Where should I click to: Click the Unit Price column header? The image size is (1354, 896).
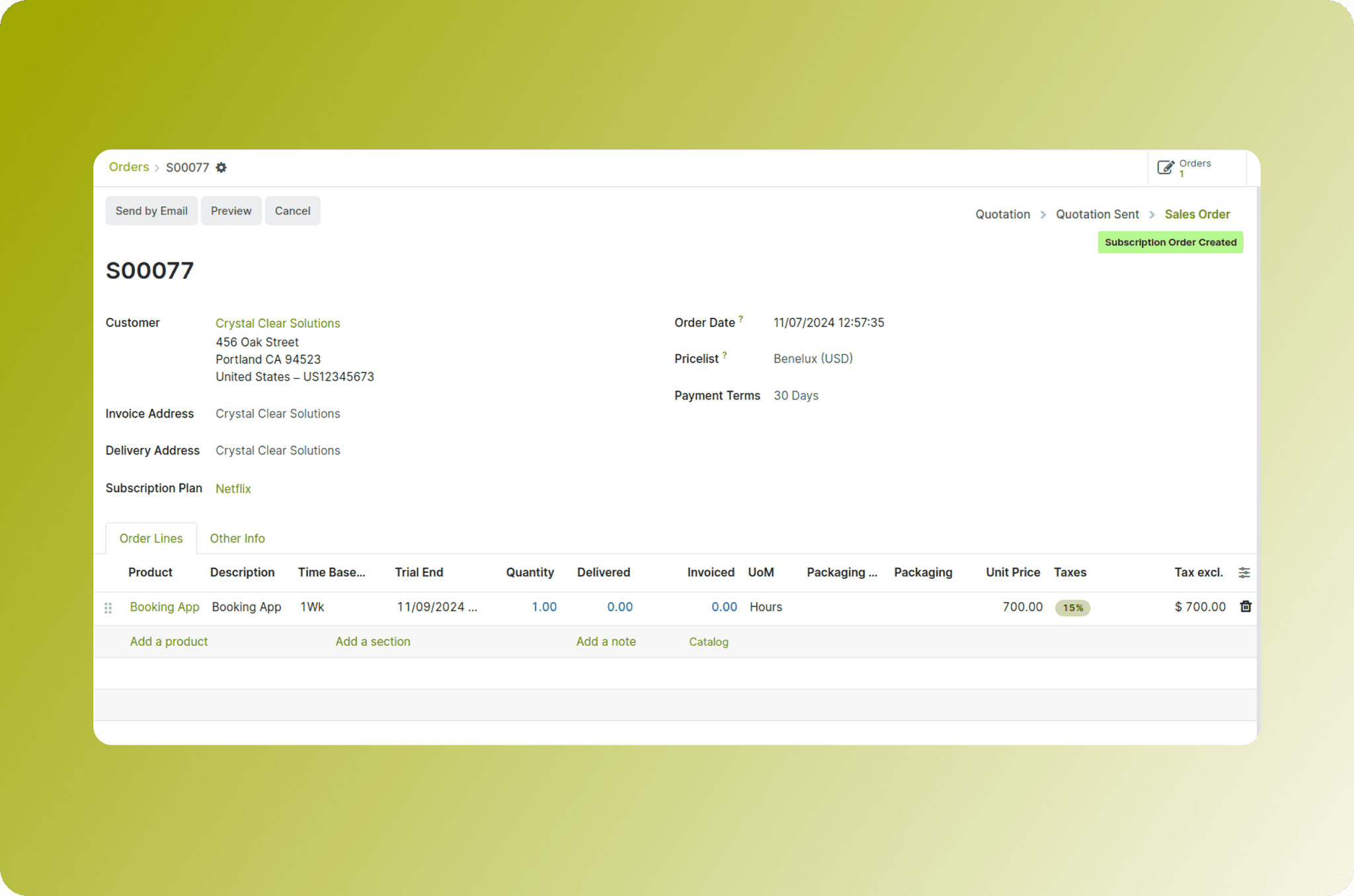(x=1013, y=573)
